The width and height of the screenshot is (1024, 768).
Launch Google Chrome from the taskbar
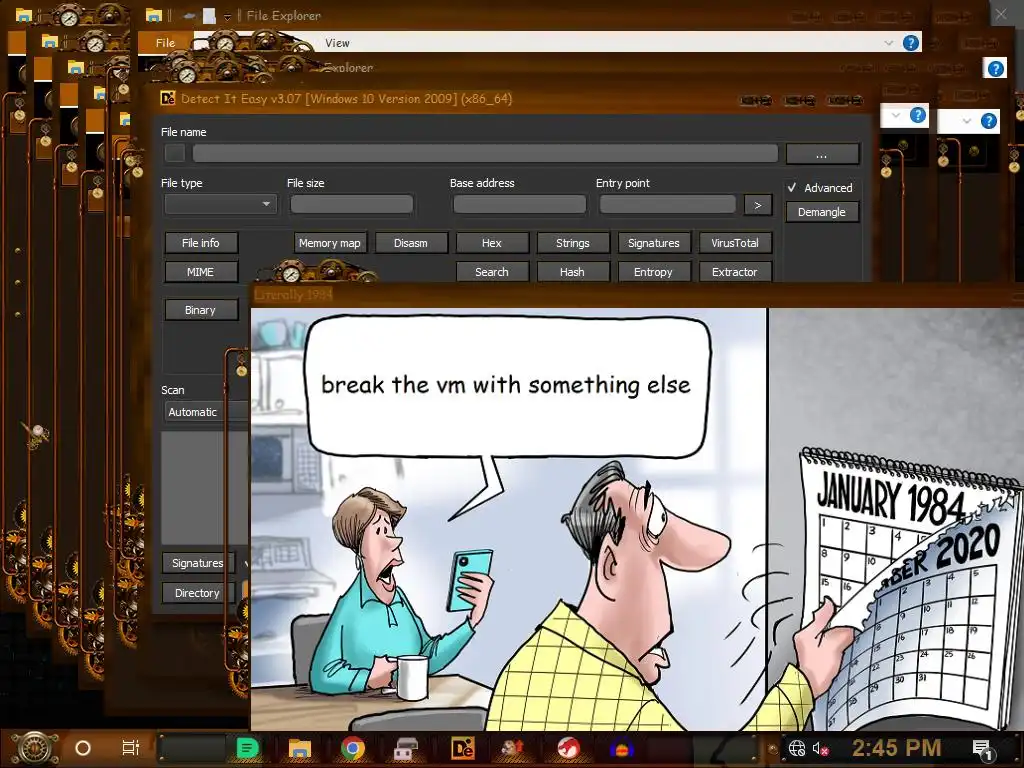pos(353,748)
